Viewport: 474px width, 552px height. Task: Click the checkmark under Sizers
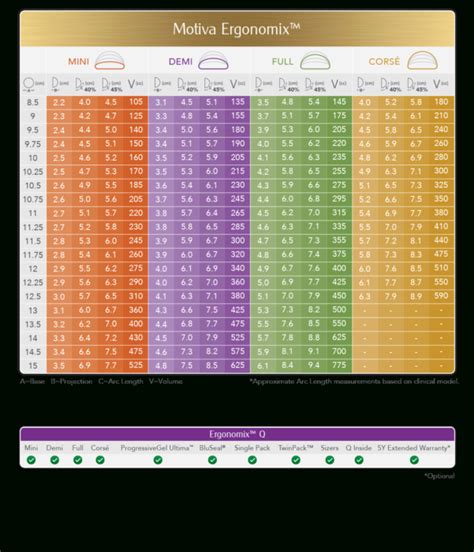(x=330, y=460)
